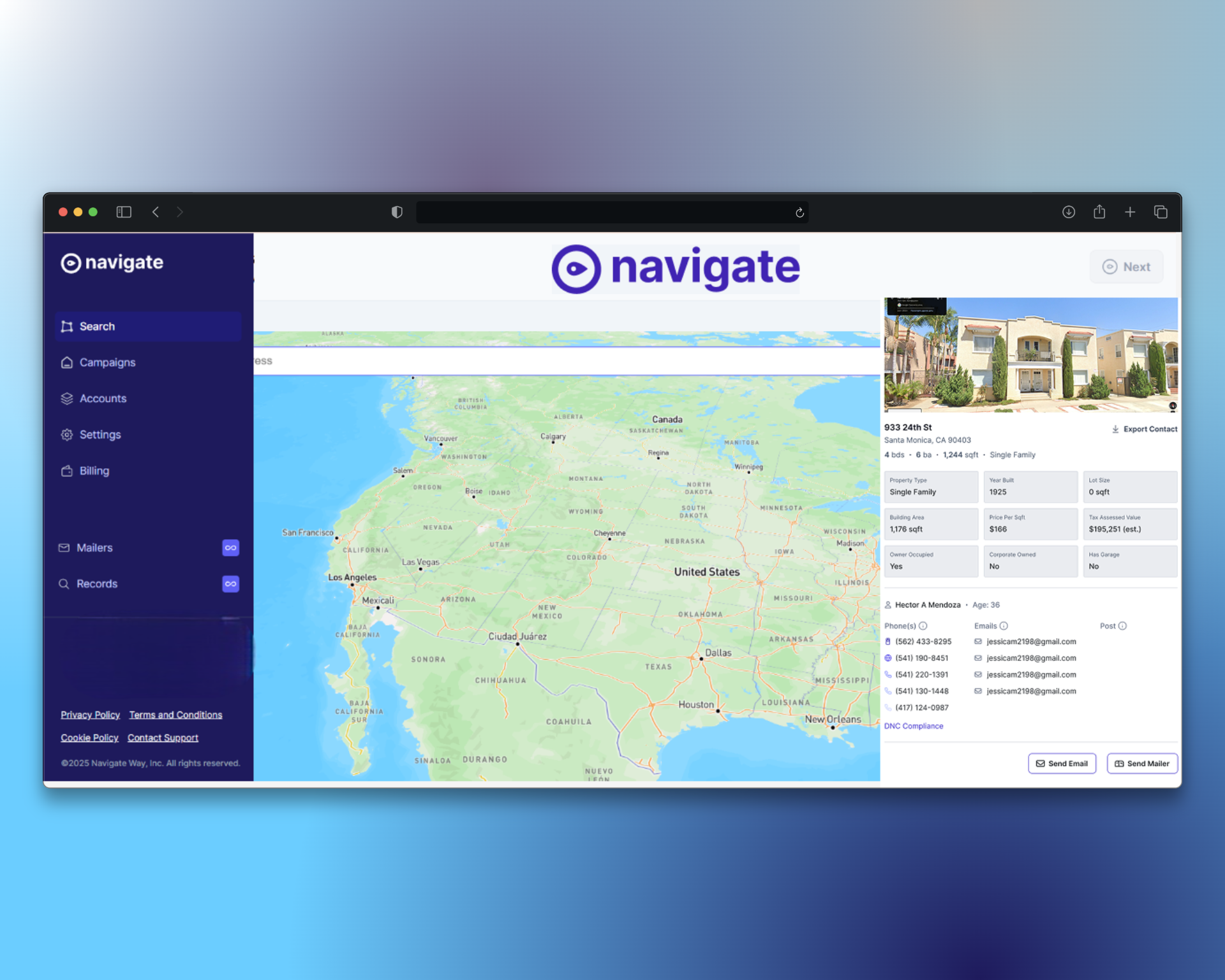Screen dimensions: 1225x980
Task: Open Terms and Conditions link
Action: 175,715
